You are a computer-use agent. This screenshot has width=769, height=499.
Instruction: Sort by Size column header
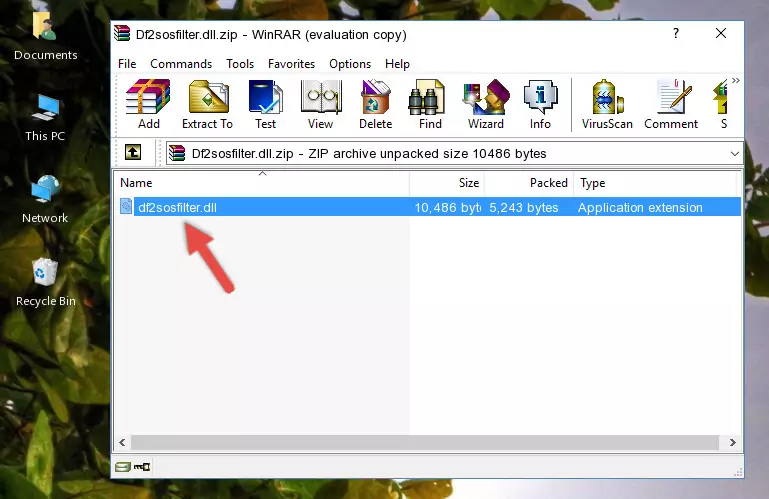447,183
